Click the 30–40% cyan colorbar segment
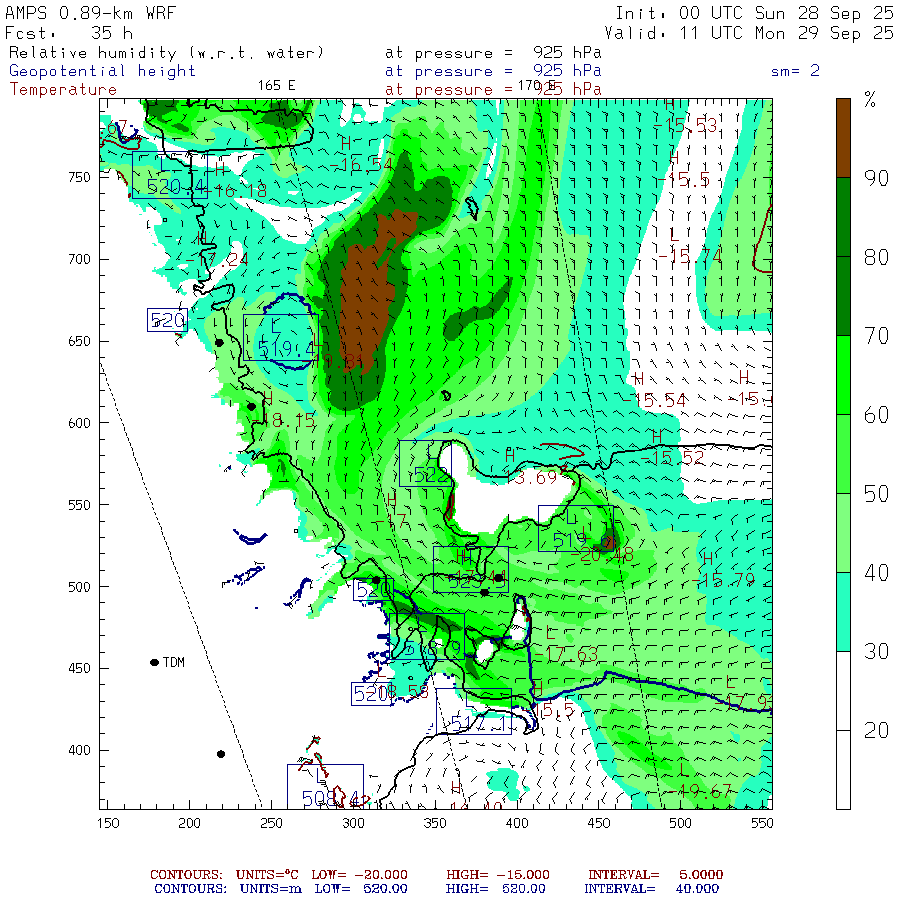Image resolution: width=900 pixels, height=900 pixels. click(843, 612)
